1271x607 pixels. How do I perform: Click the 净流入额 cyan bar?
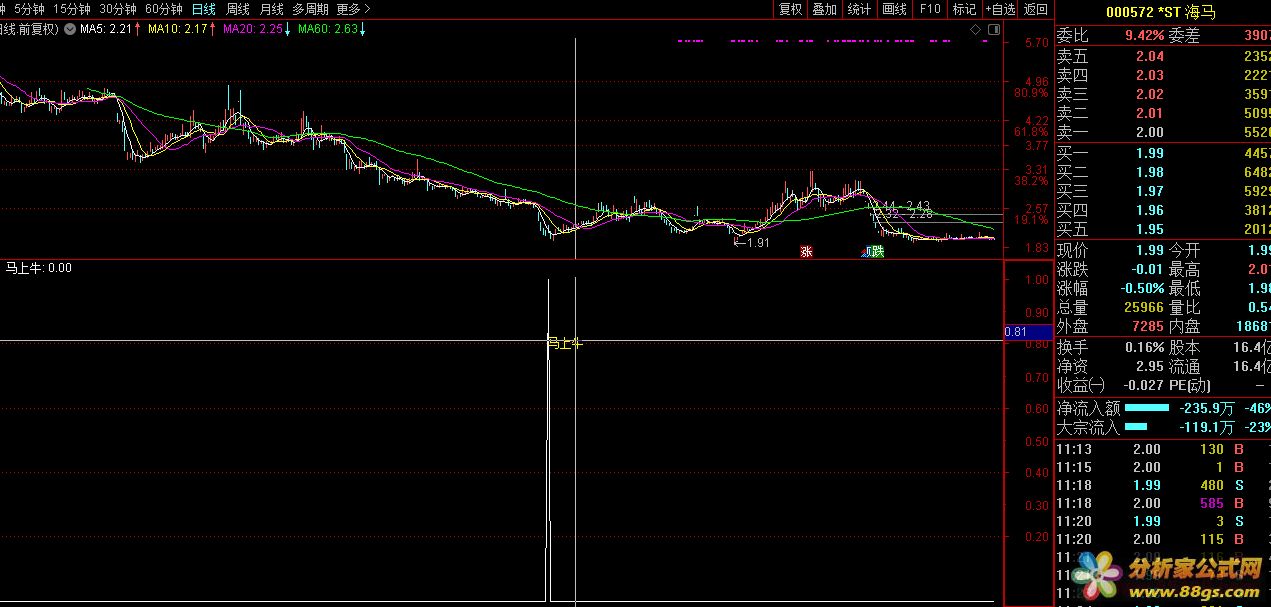click(1147, 408)
